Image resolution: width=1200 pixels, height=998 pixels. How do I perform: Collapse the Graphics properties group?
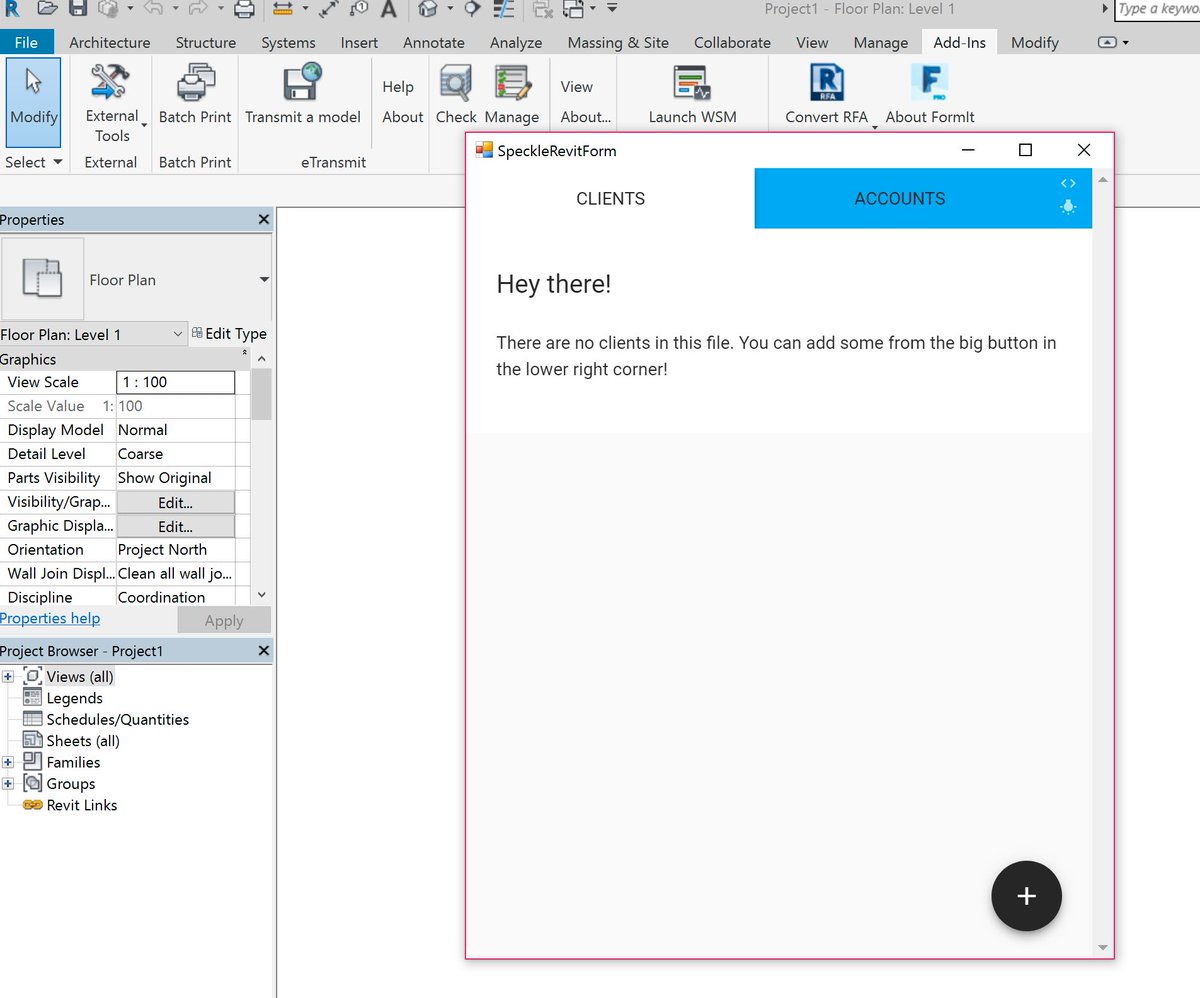[245, 354]
